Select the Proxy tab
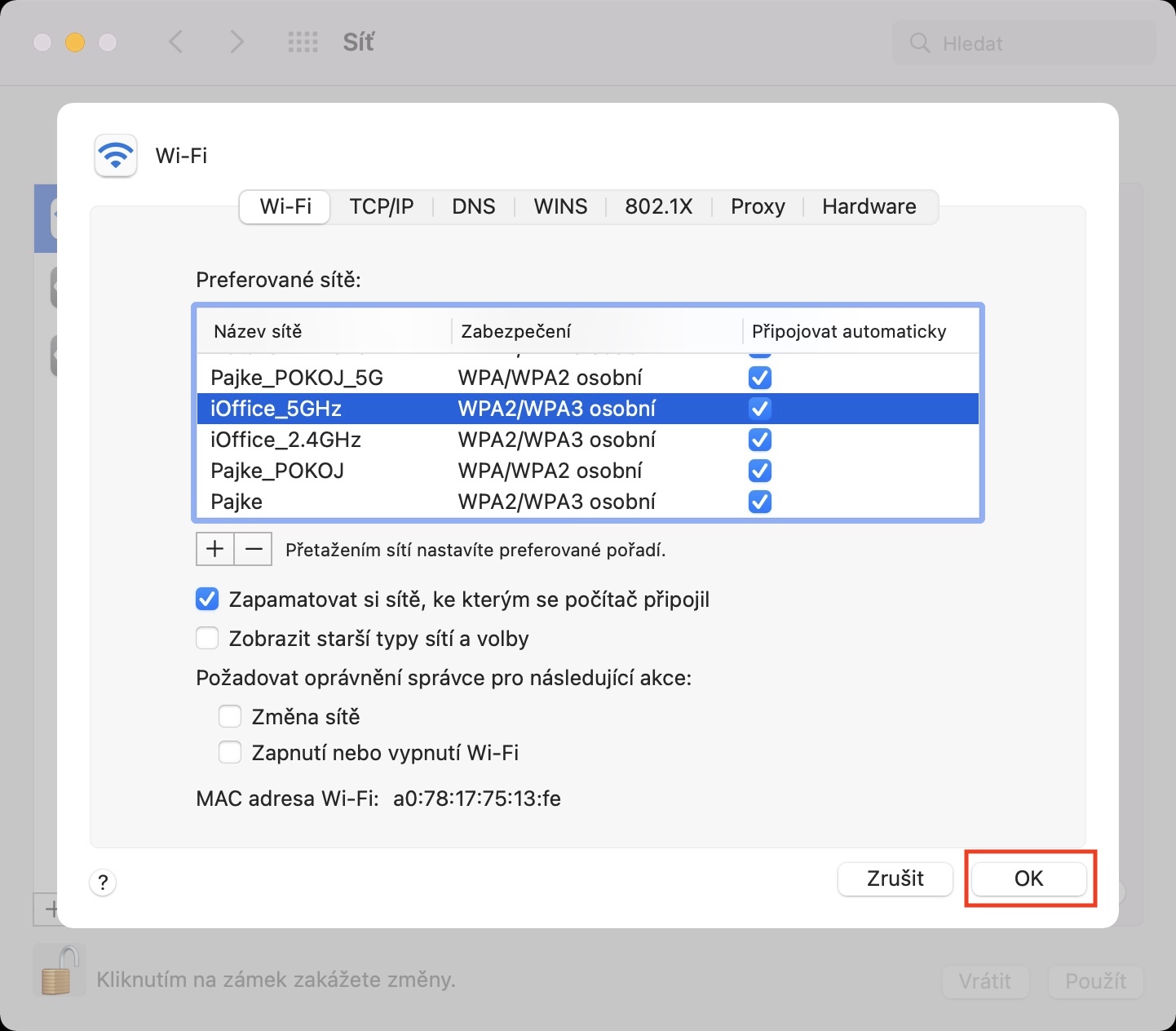Screen dimensions: 1176x1031 point(758,206)
